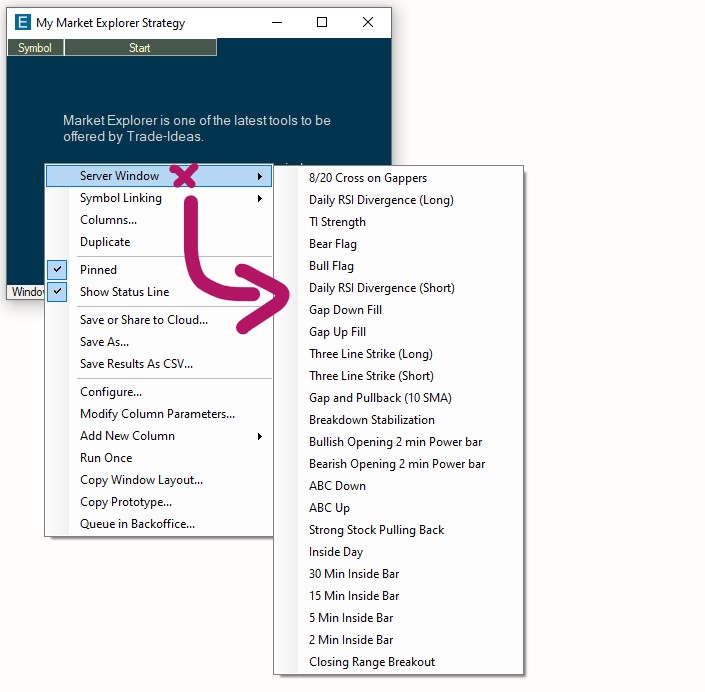The height and width of the screenshot is (692, 705).
Task: Pick the Gap Up Fill strategy
Action: point(337,332)
